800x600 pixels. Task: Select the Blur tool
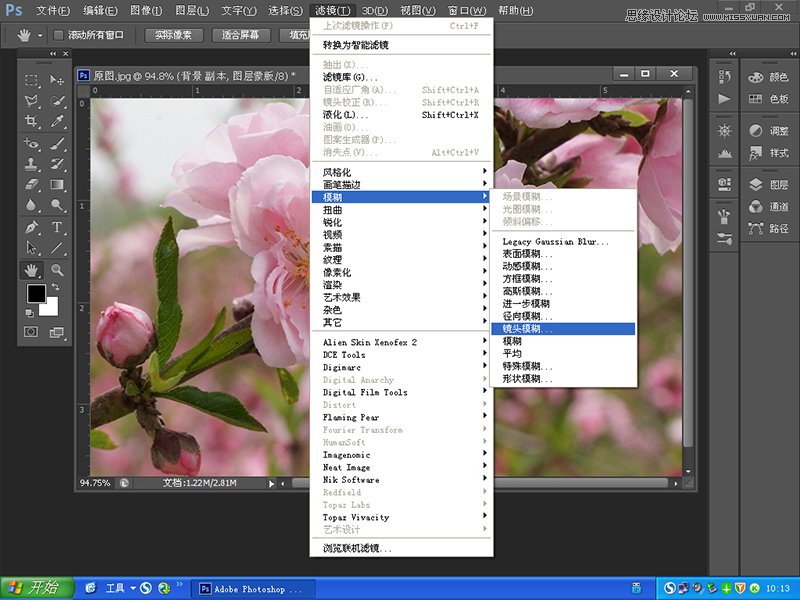point(32,205)
